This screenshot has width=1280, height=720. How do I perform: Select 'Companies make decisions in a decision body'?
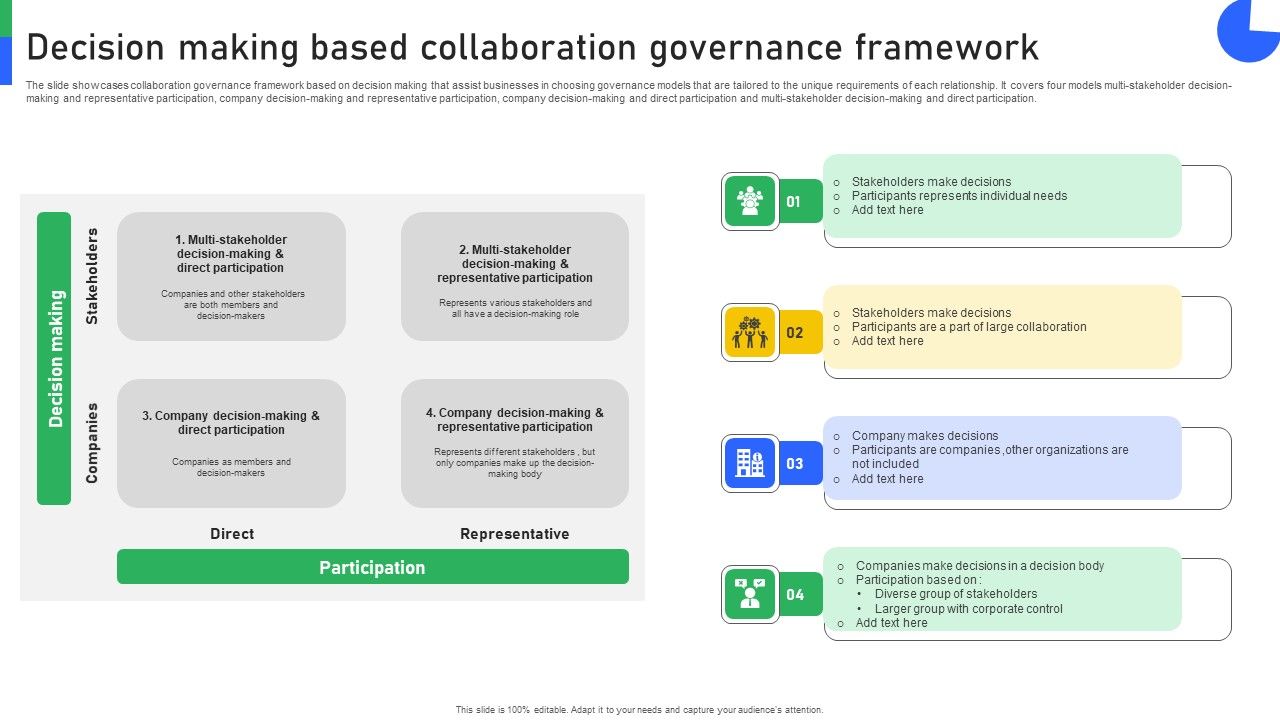point(980,566)
